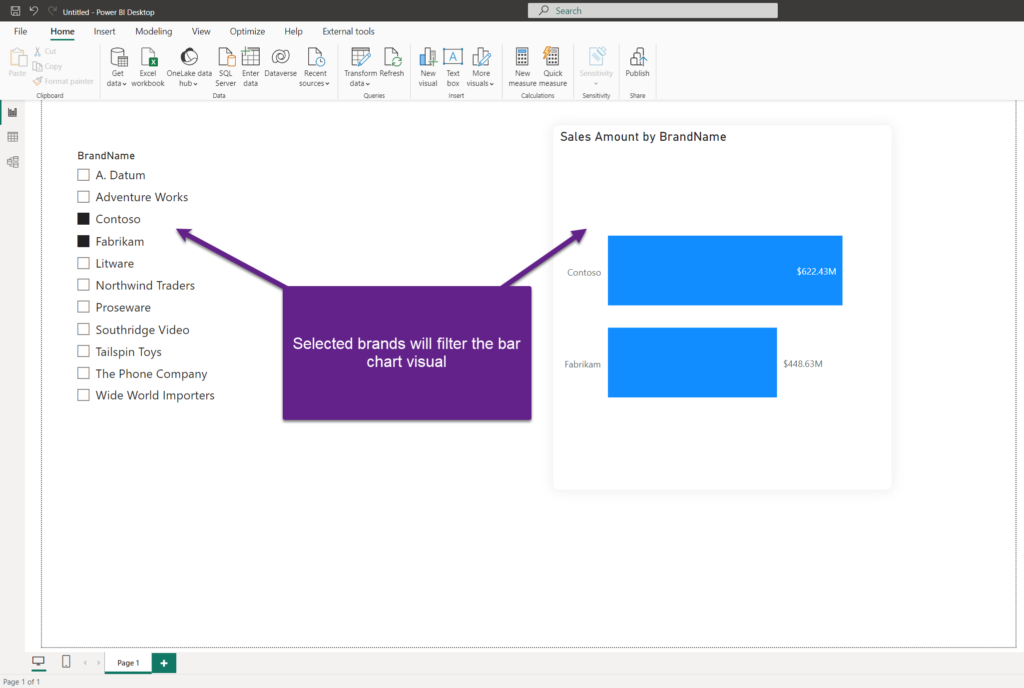Click Format painter
The image size is (1024, 688).
pos(63,81)
